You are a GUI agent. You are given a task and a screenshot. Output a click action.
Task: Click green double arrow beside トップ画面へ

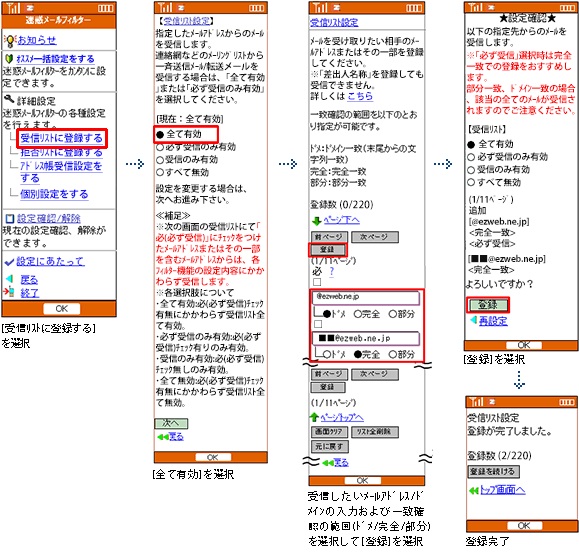tap(473, 491)
